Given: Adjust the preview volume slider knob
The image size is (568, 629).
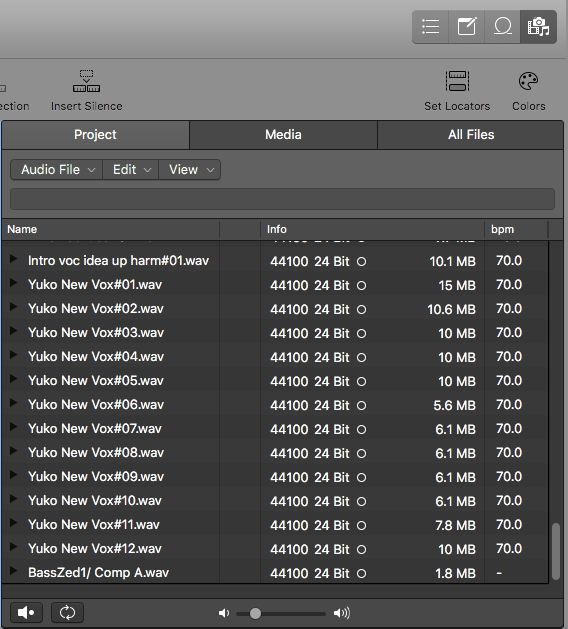Looking at the screenshot, I should (255, 613).
